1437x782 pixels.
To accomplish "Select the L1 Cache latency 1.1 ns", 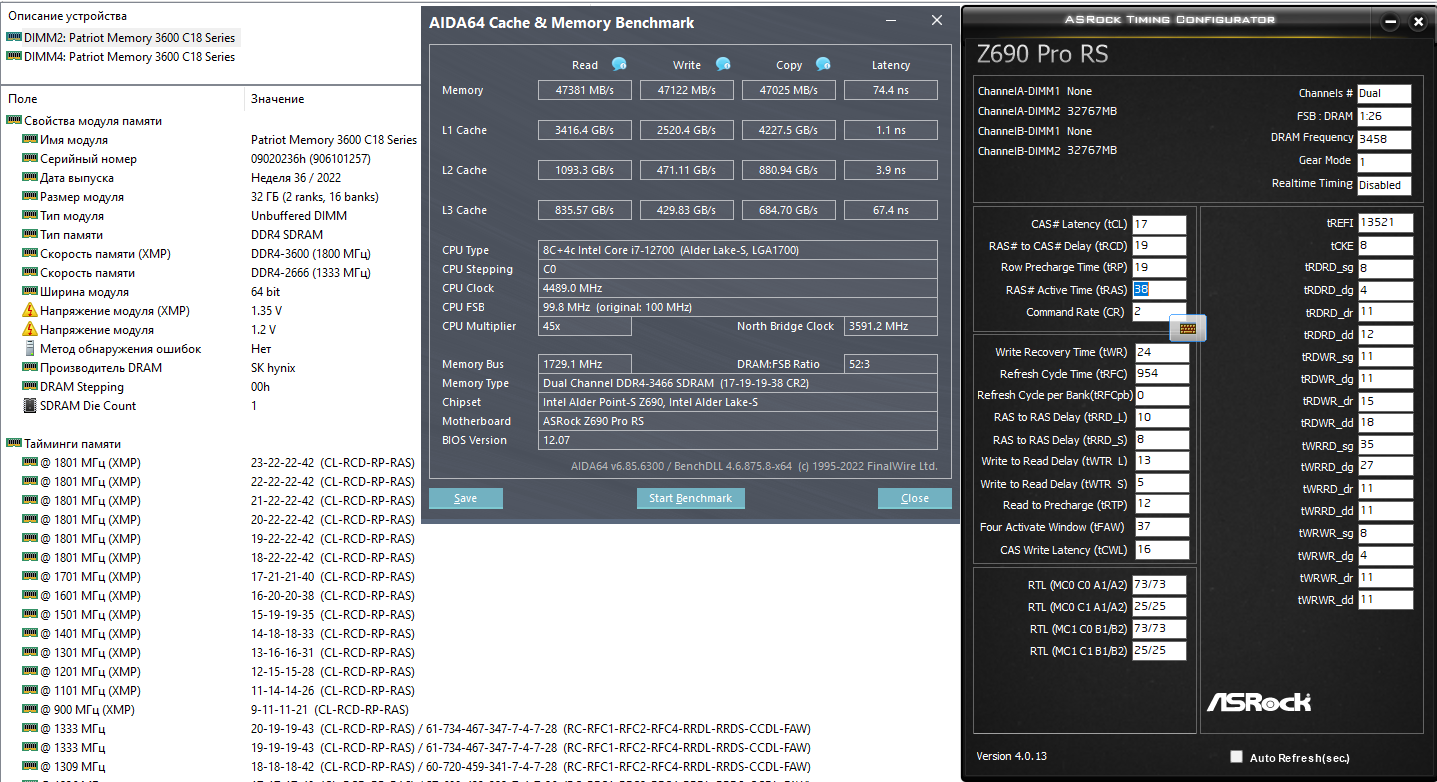I will [891, 130].
